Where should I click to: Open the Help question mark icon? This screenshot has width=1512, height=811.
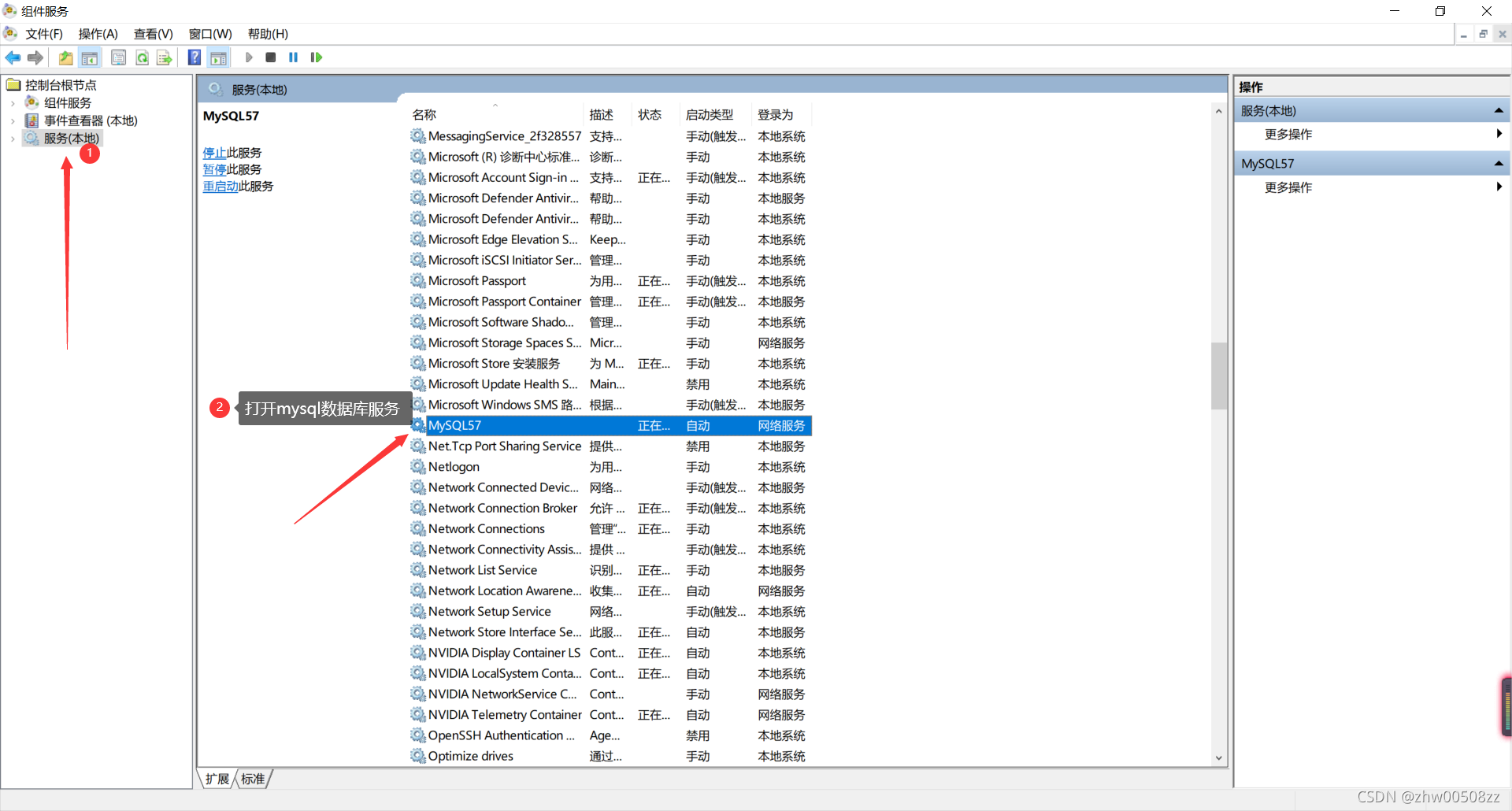[x=195, y=57]
